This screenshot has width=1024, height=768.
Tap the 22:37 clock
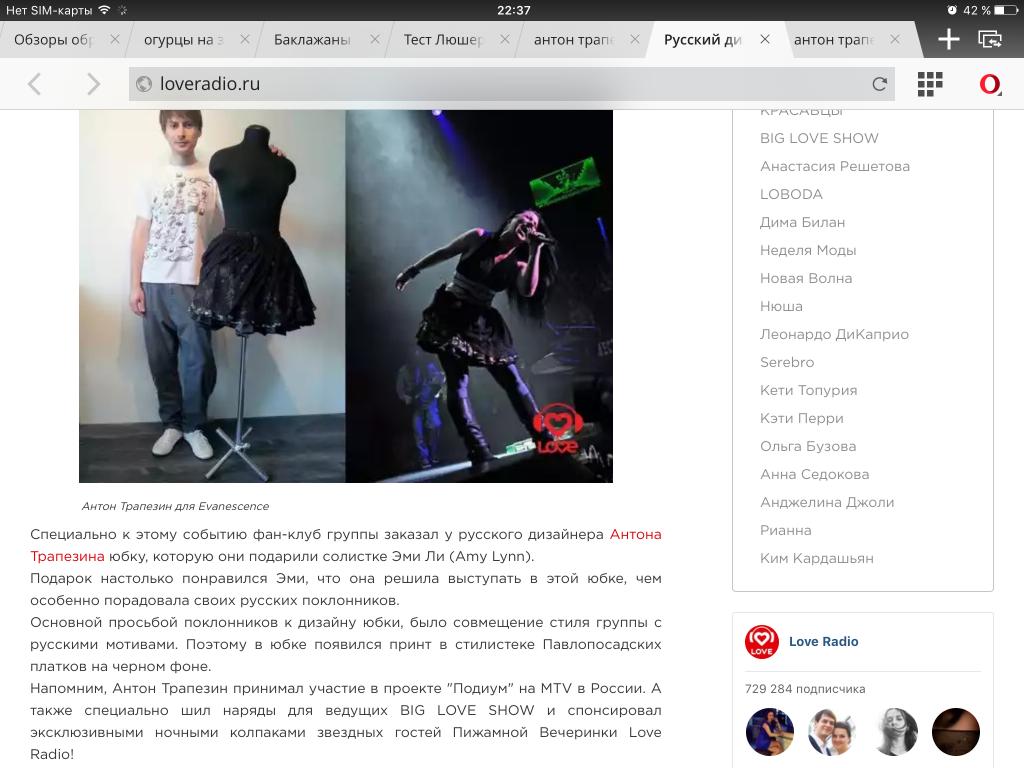513,10
